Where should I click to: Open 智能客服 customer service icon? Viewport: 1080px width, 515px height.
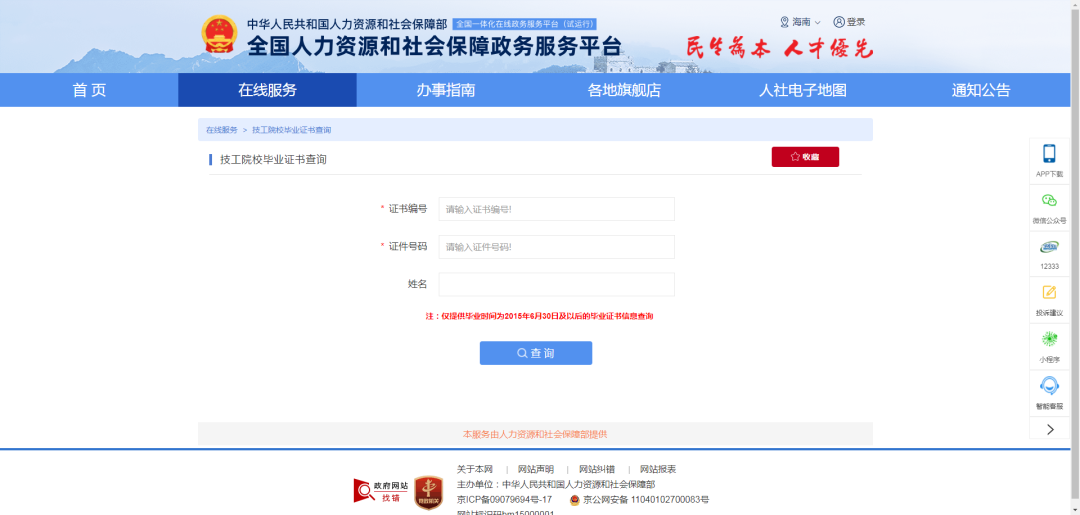[1049, 386]
